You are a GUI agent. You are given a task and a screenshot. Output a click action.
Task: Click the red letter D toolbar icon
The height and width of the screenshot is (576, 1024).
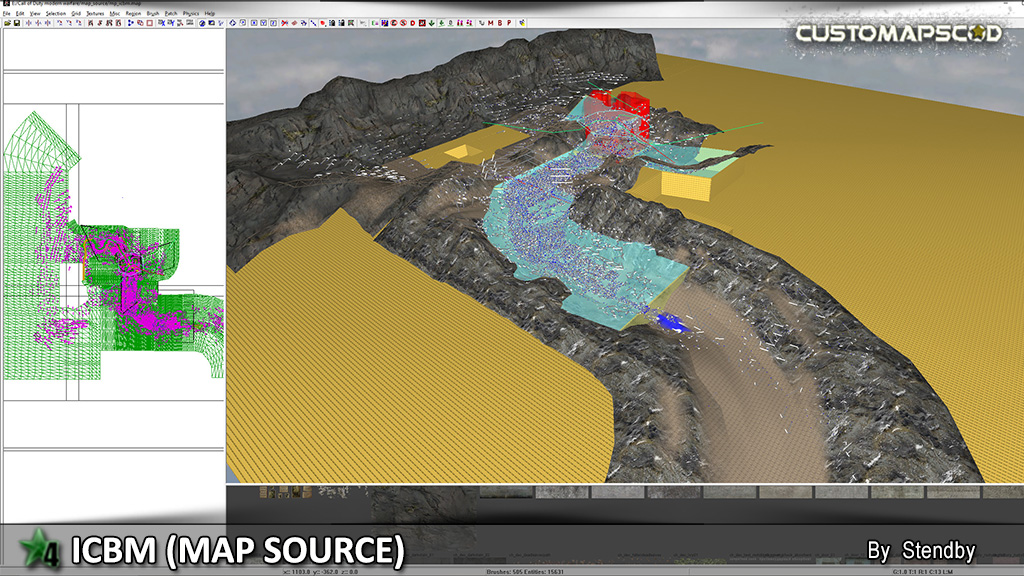(x=413, y=23)
